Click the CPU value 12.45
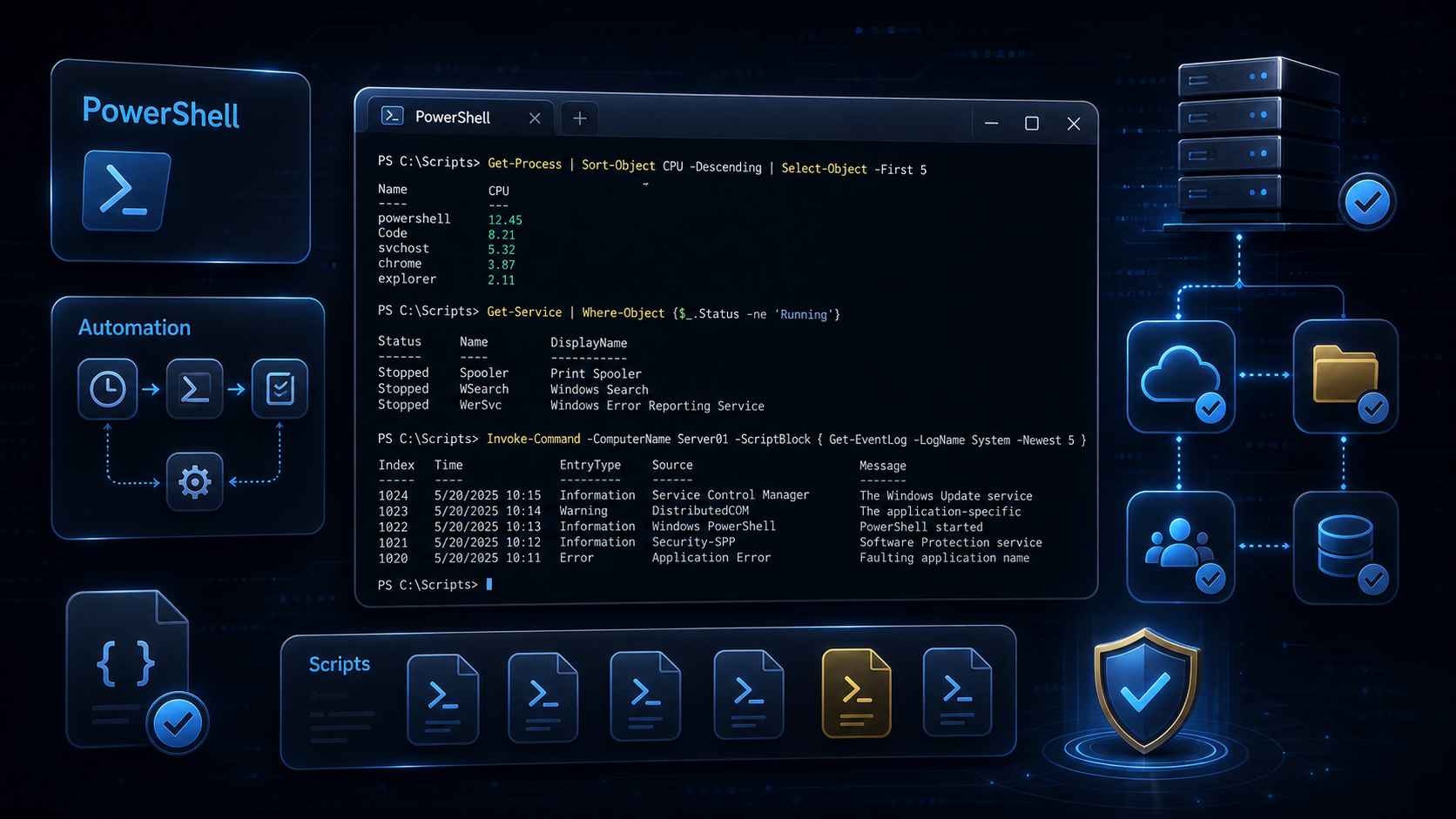 (x=505, y=220)
